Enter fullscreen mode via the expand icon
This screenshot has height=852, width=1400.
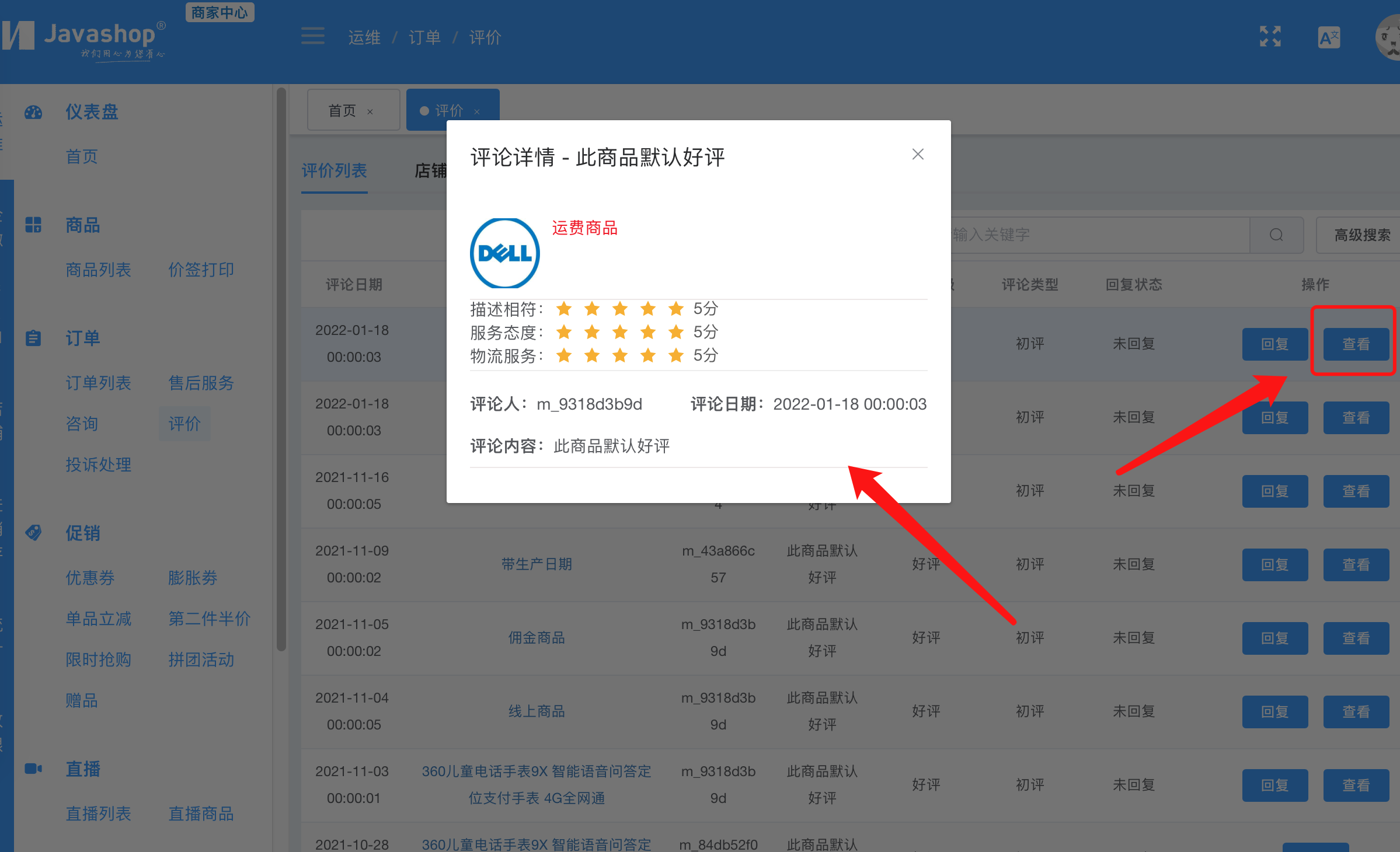(x=1270, y=37)
